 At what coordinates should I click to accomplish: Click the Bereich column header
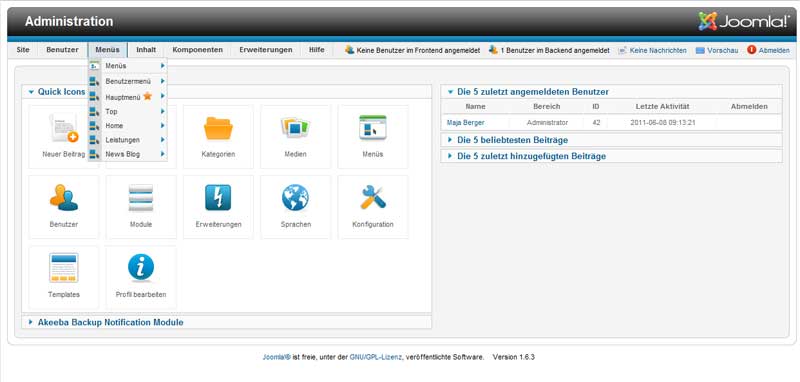pyautogui.click(x=546, y=107)
